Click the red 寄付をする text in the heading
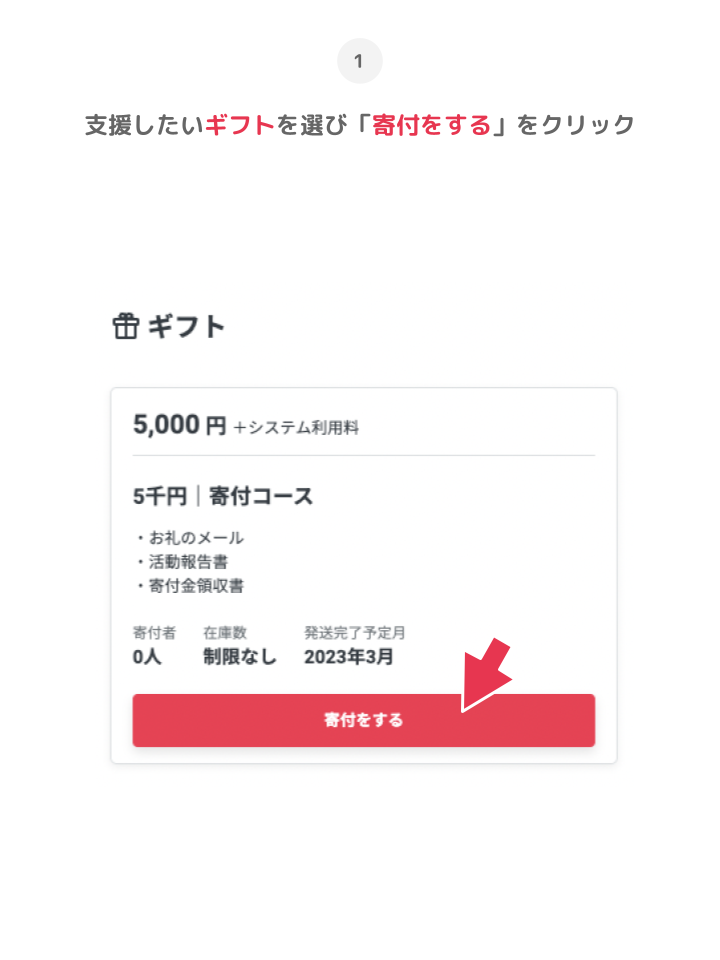 (431, 125)
